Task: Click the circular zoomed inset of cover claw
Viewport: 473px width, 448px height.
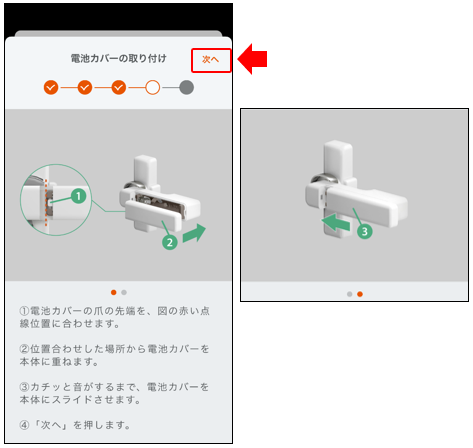Action: pyautogui.click(x=56, y=200)
